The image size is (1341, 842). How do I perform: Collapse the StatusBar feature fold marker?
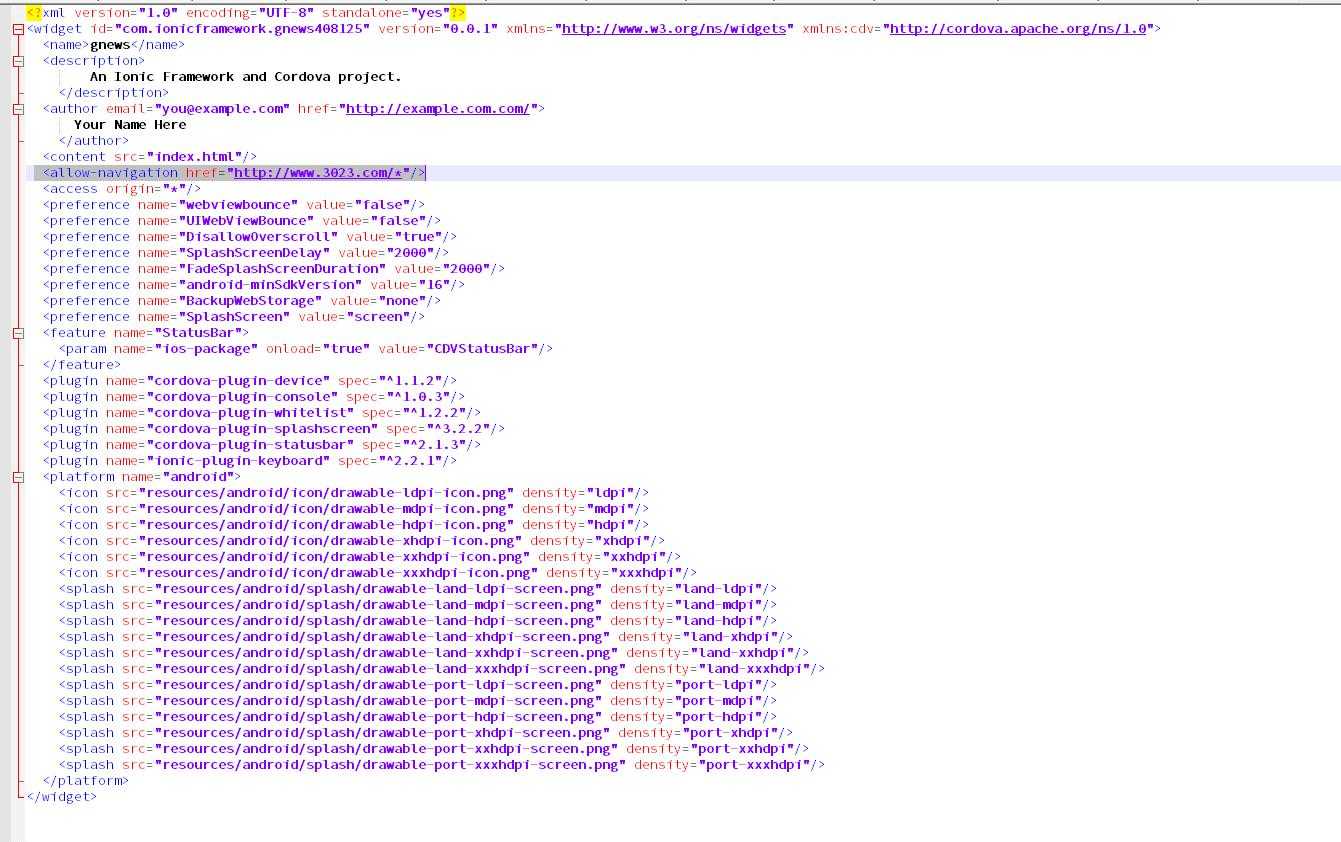point(18,333)
